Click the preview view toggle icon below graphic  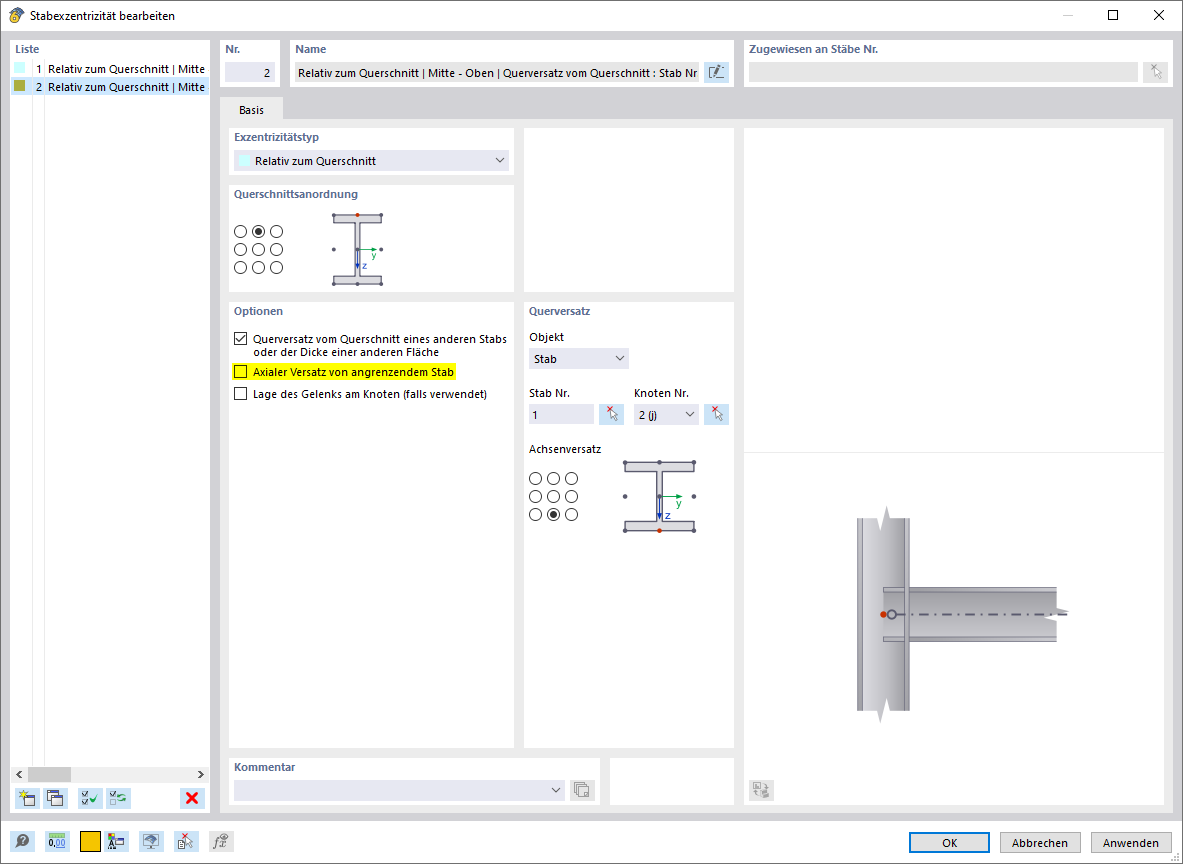pyautogui.click(x=761, y=790)
